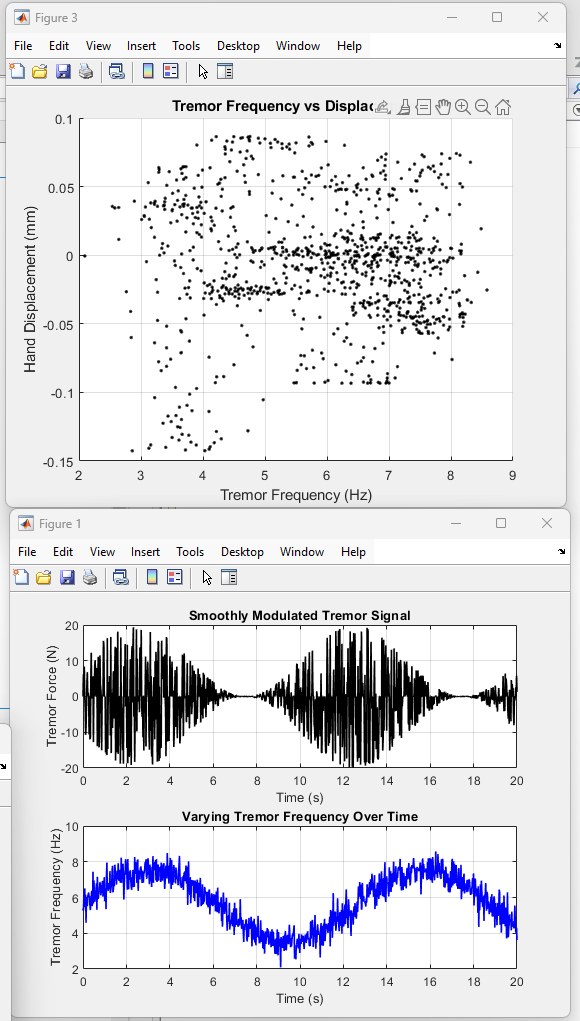Click the 'Tremor Frequency (Hz)' x-axis label in Figure 3

coord(296,495)
